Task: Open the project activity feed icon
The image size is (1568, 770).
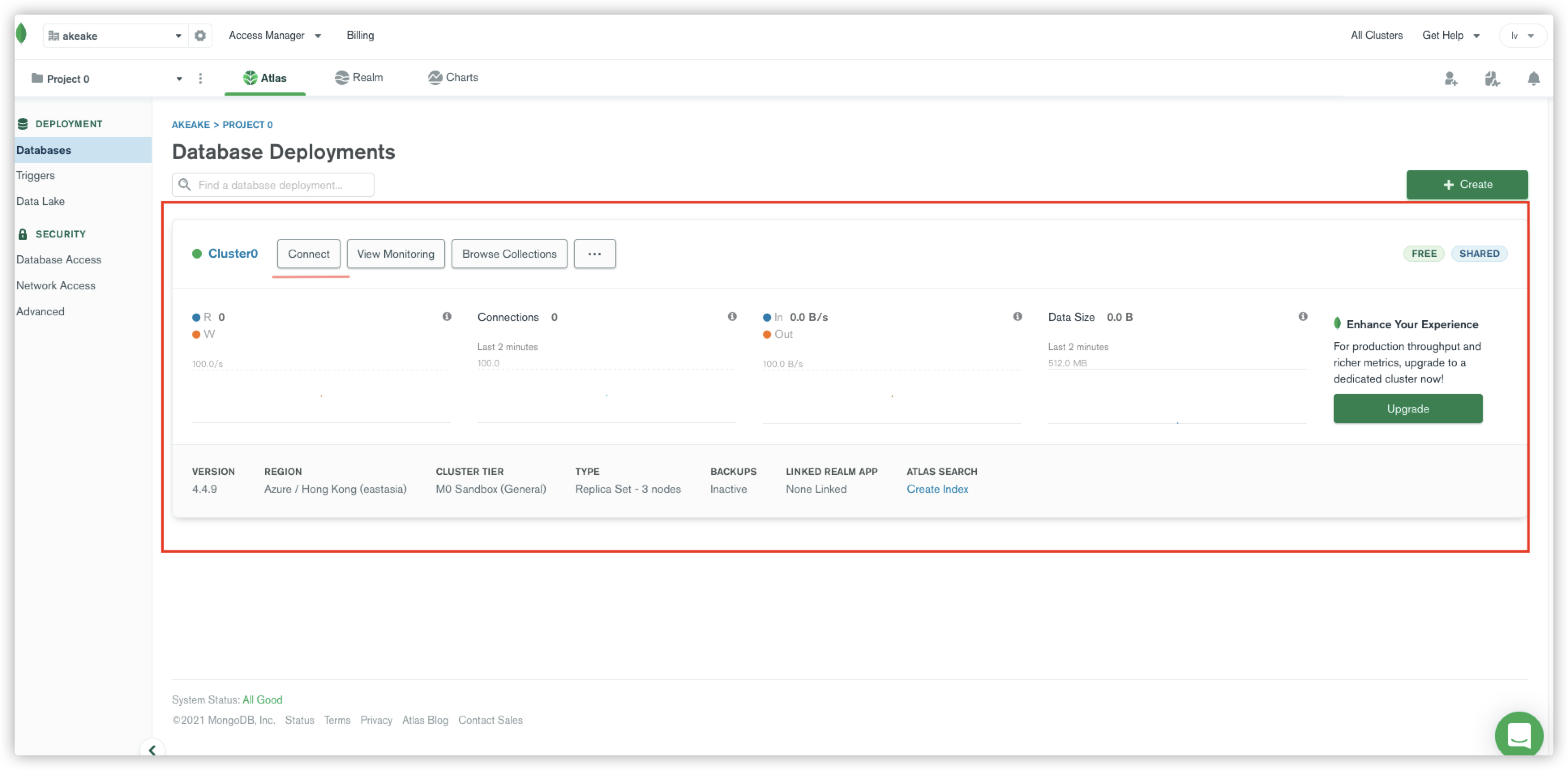Action: pos(1492,79)
